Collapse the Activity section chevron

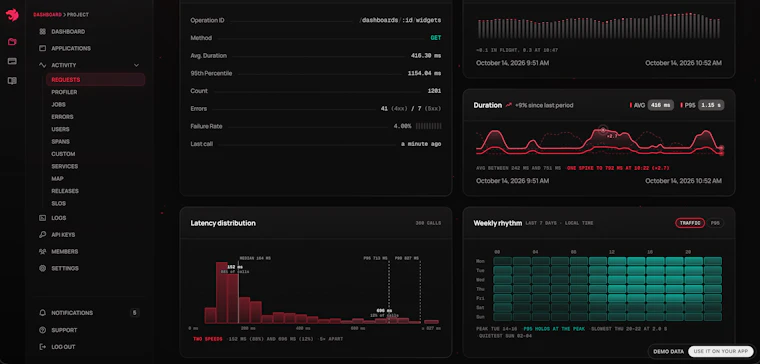click(136, 65)
